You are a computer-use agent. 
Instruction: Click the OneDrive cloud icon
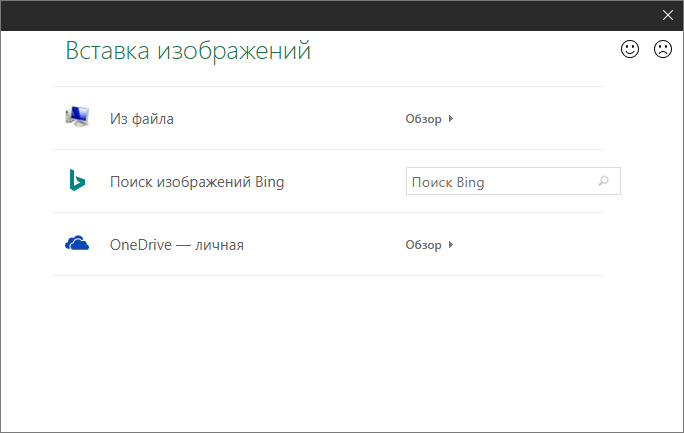(x=77, y=244)
